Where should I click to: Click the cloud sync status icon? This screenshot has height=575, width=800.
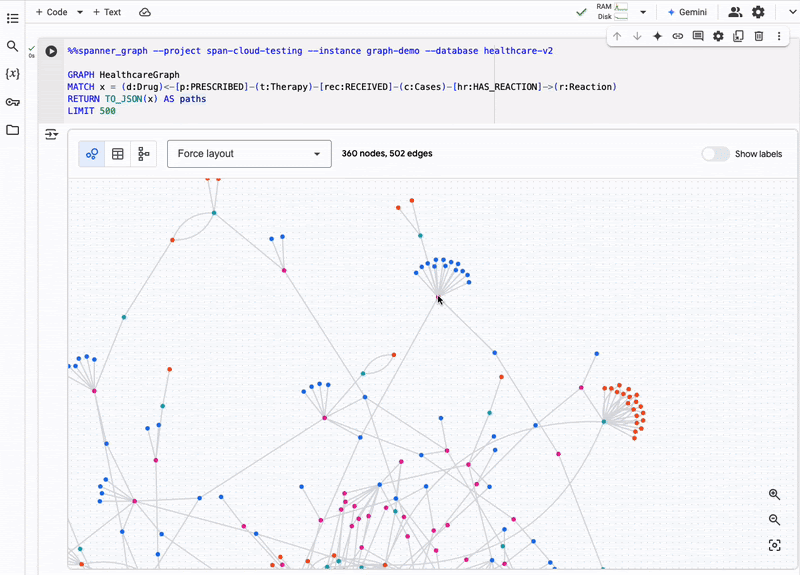[x=145, y=12]
